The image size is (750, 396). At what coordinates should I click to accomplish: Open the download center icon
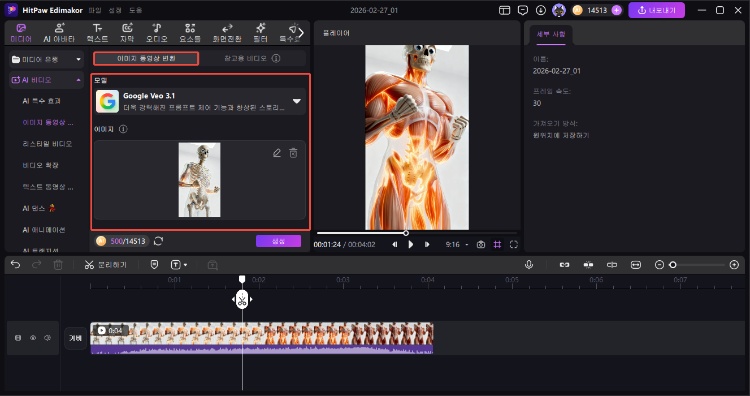(x=541, y=10)
